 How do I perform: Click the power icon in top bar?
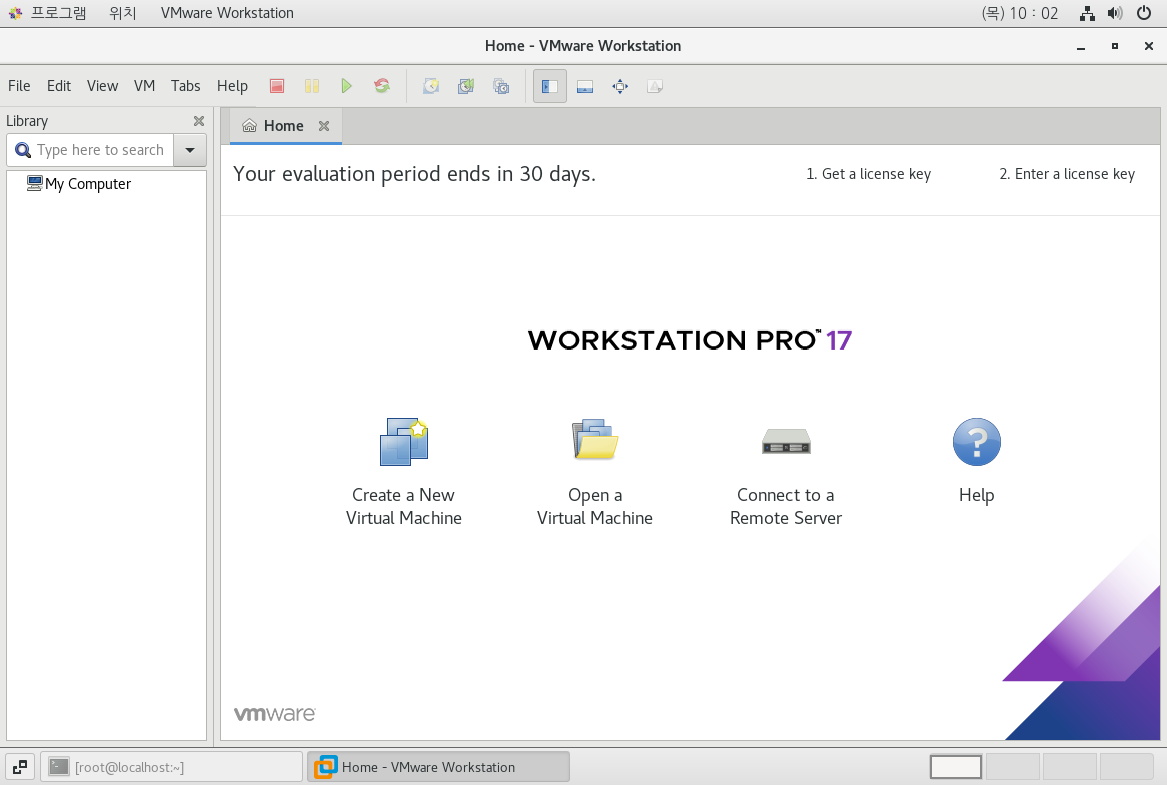1144,13
